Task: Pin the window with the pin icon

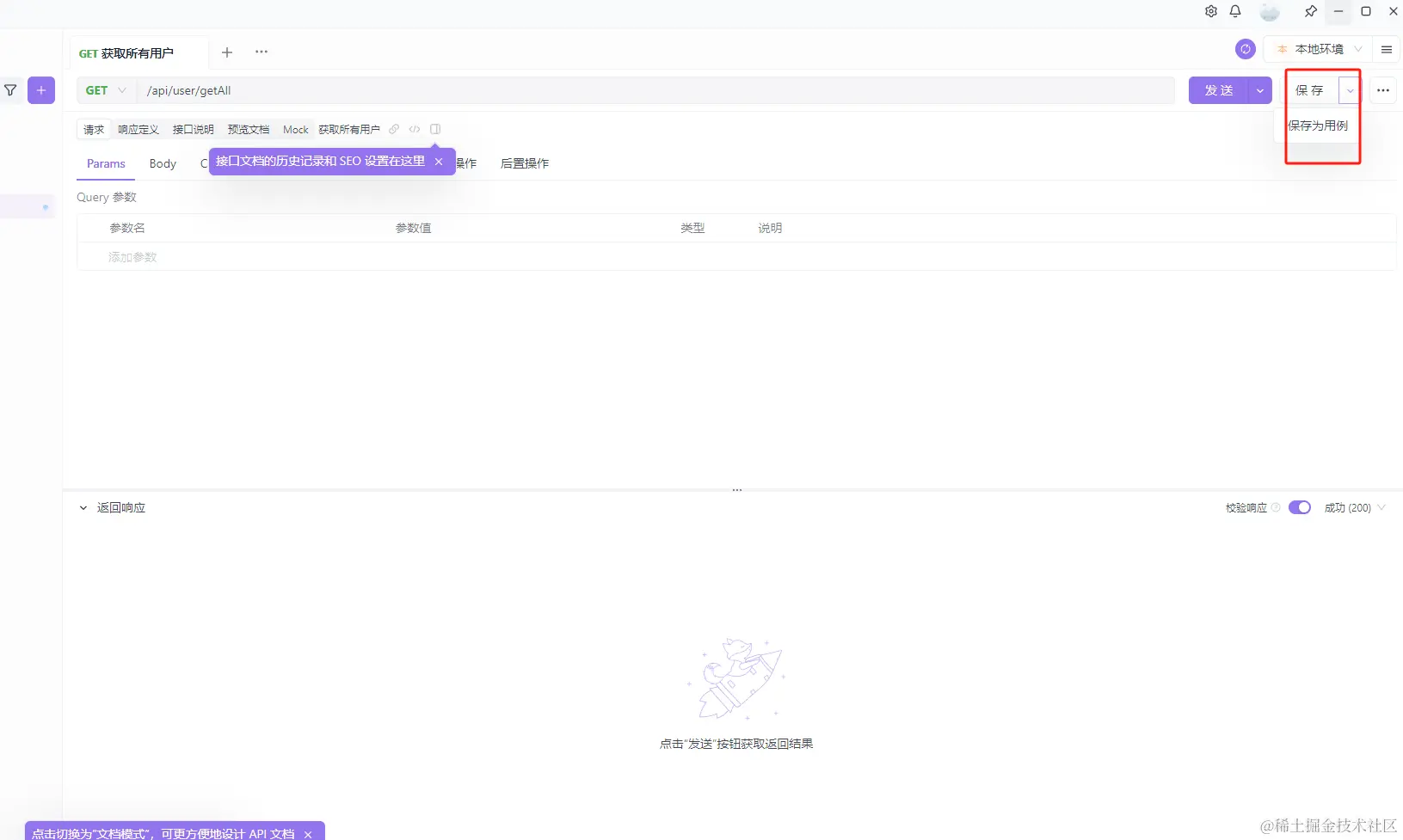Action: 1310,11
